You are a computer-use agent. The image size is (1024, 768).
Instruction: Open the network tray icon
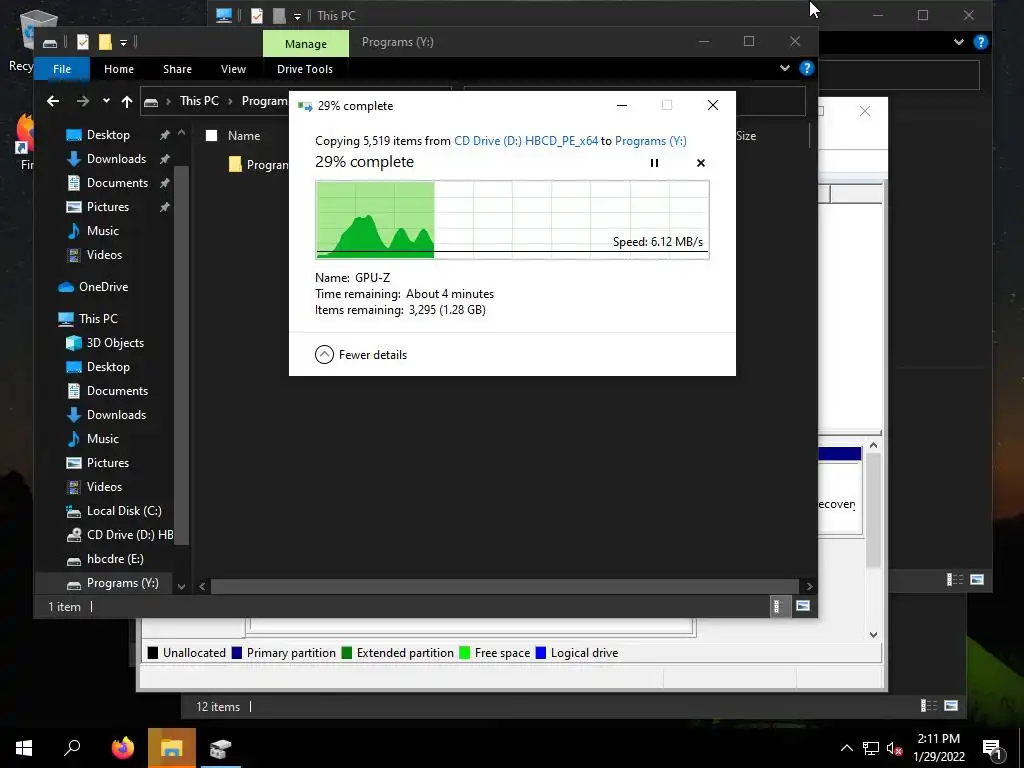871,748
